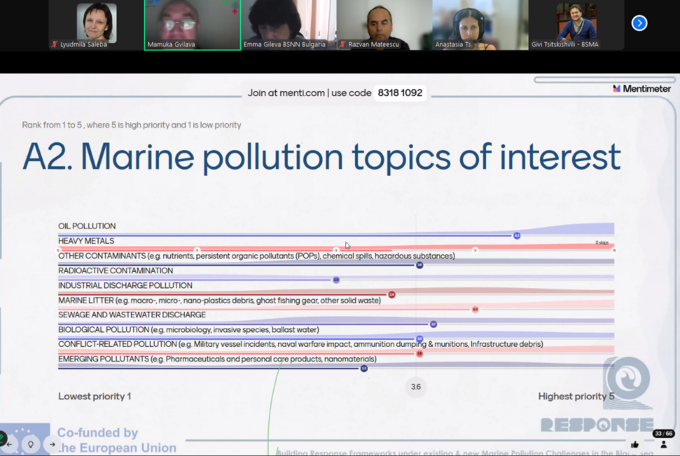Click the BIOLOGICAL POLLUTION score marker
Image resolution: width=680 pixels, height=456 pixels.
pos(433,324)
